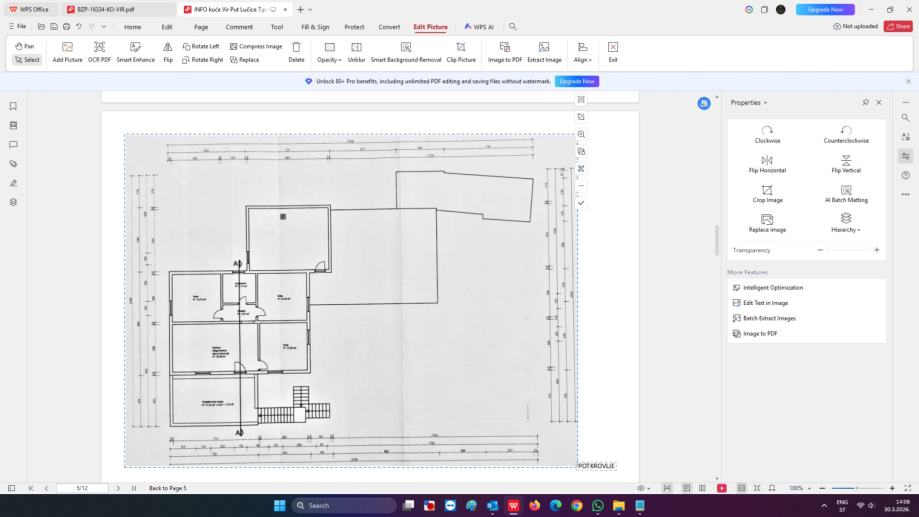Image resolution: width=919 pixels, height=517 pixels.
Task: Click Edit Text in Image link
Action: click(765, 303)
